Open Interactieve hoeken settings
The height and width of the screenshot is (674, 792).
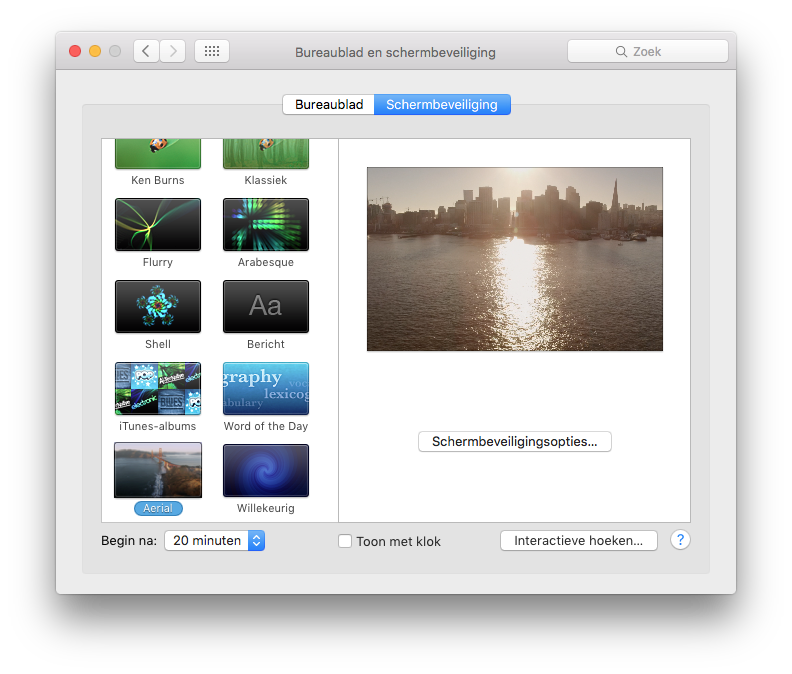tap(579, 541)
